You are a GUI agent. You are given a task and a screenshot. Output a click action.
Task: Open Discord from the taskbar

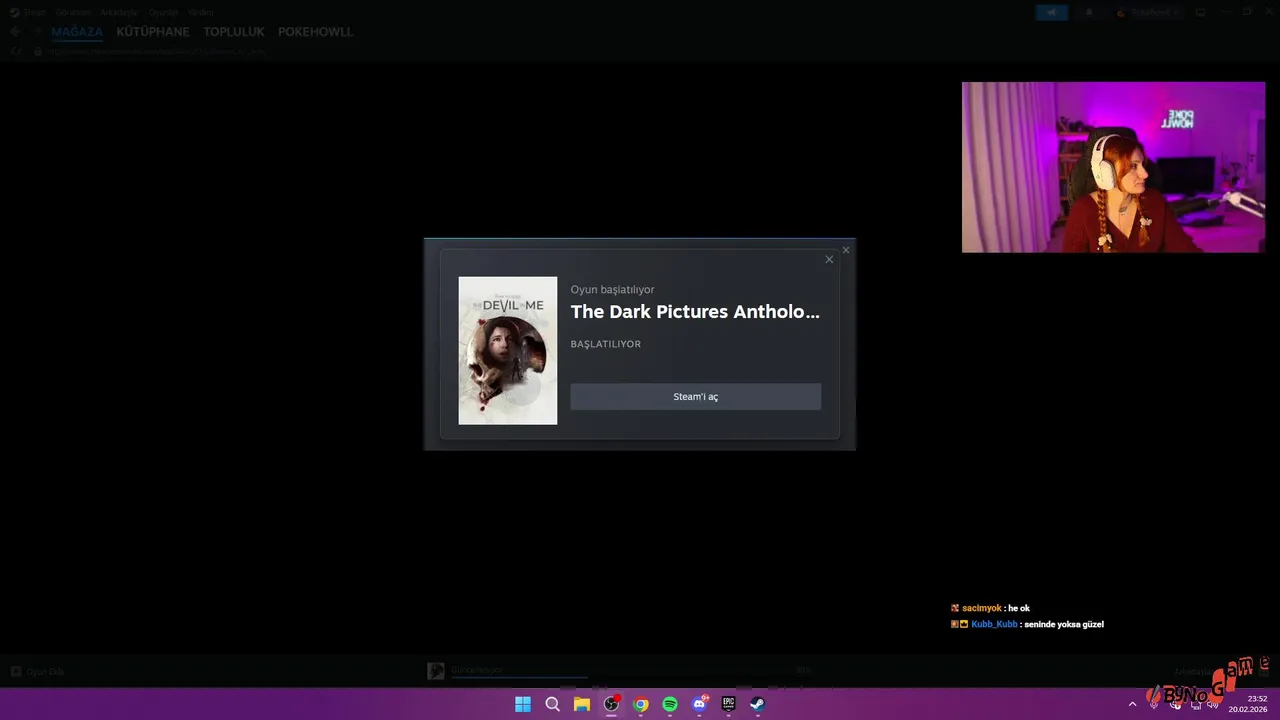(699, 704)
